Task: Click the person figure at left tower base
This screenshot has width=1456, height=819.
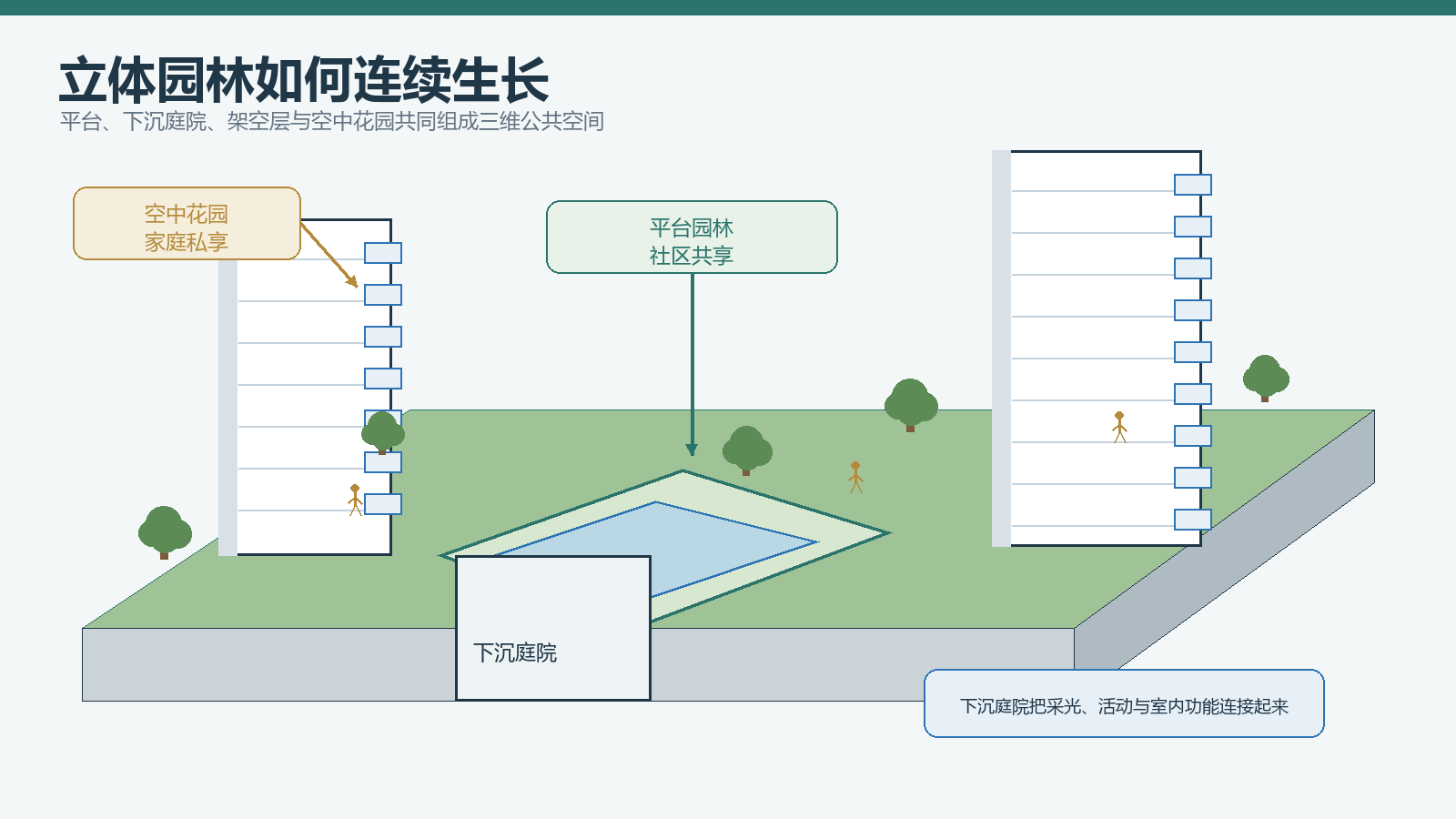Action: [x=355, y=500]
